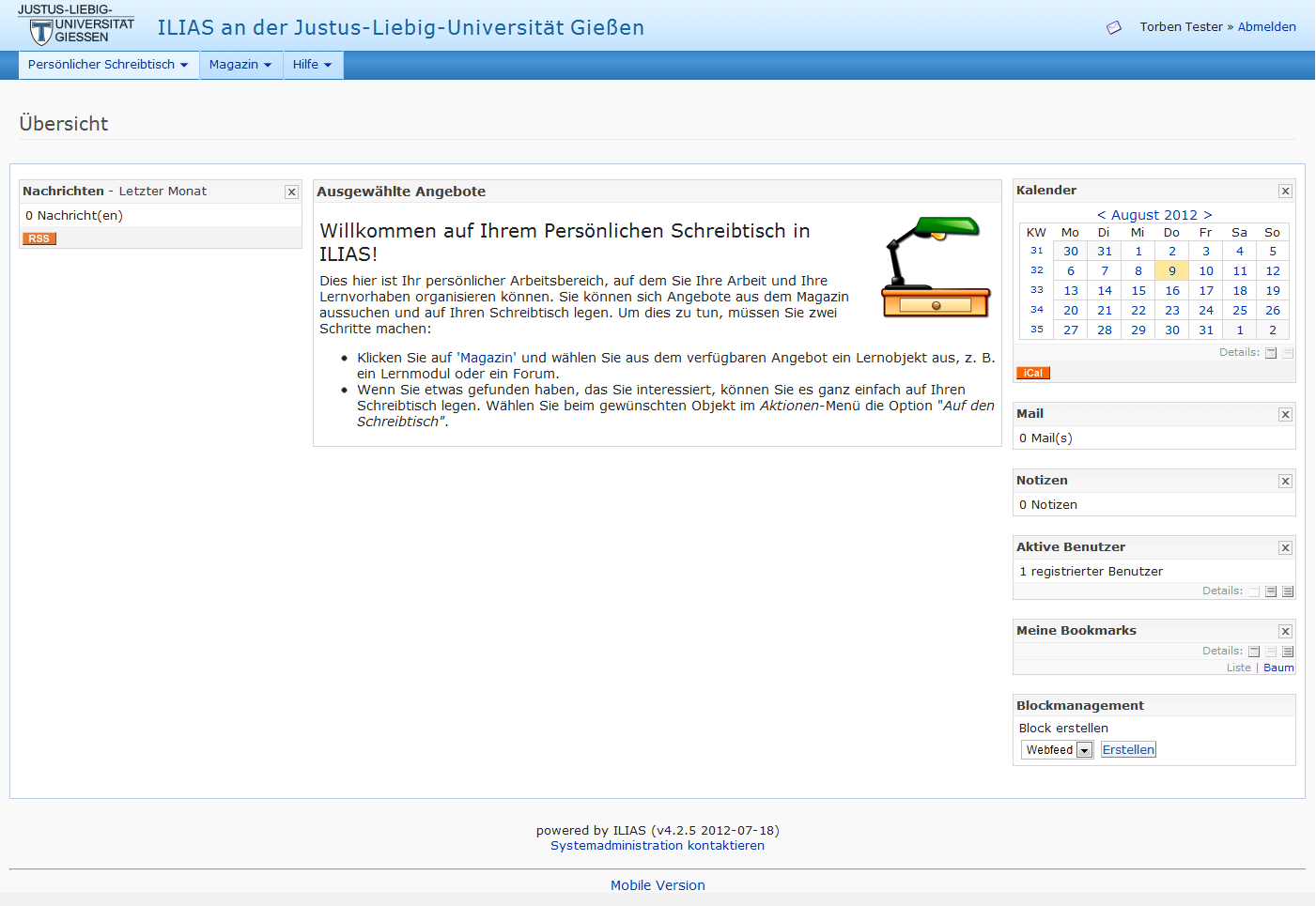
Task: Select August 16 in the calendar
Action: [1172, 291]
